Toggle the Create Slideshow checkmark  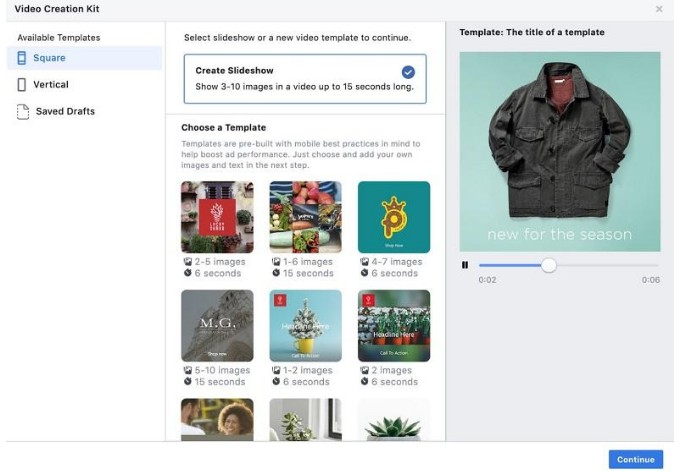408,72
